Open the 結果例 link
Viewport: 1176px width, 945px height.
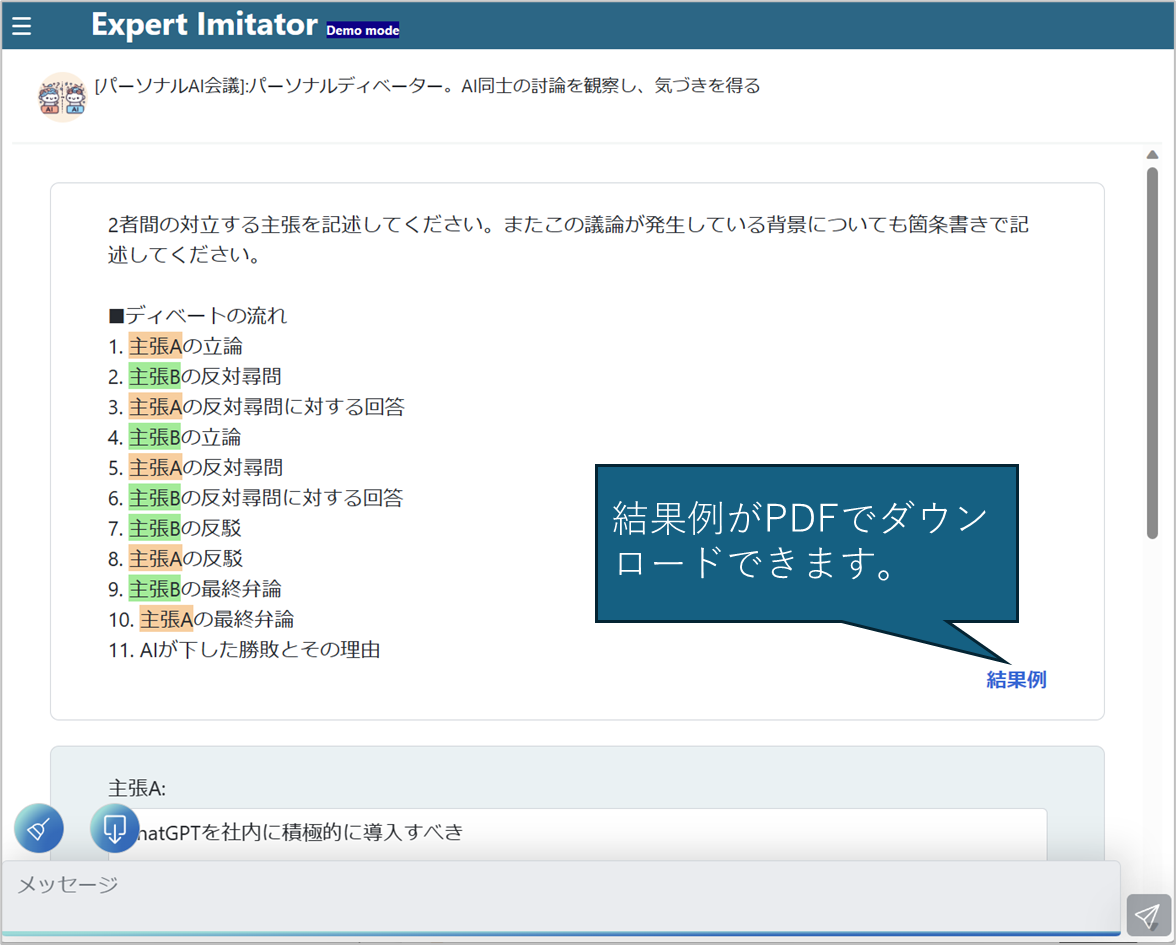pos(1016,680)
